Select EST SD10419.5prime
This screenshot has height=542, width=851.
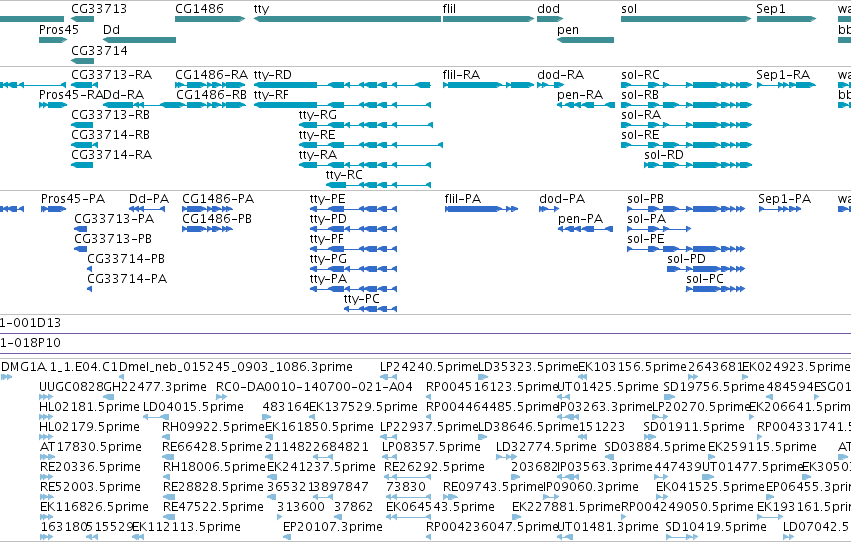[x=716, y=527]
